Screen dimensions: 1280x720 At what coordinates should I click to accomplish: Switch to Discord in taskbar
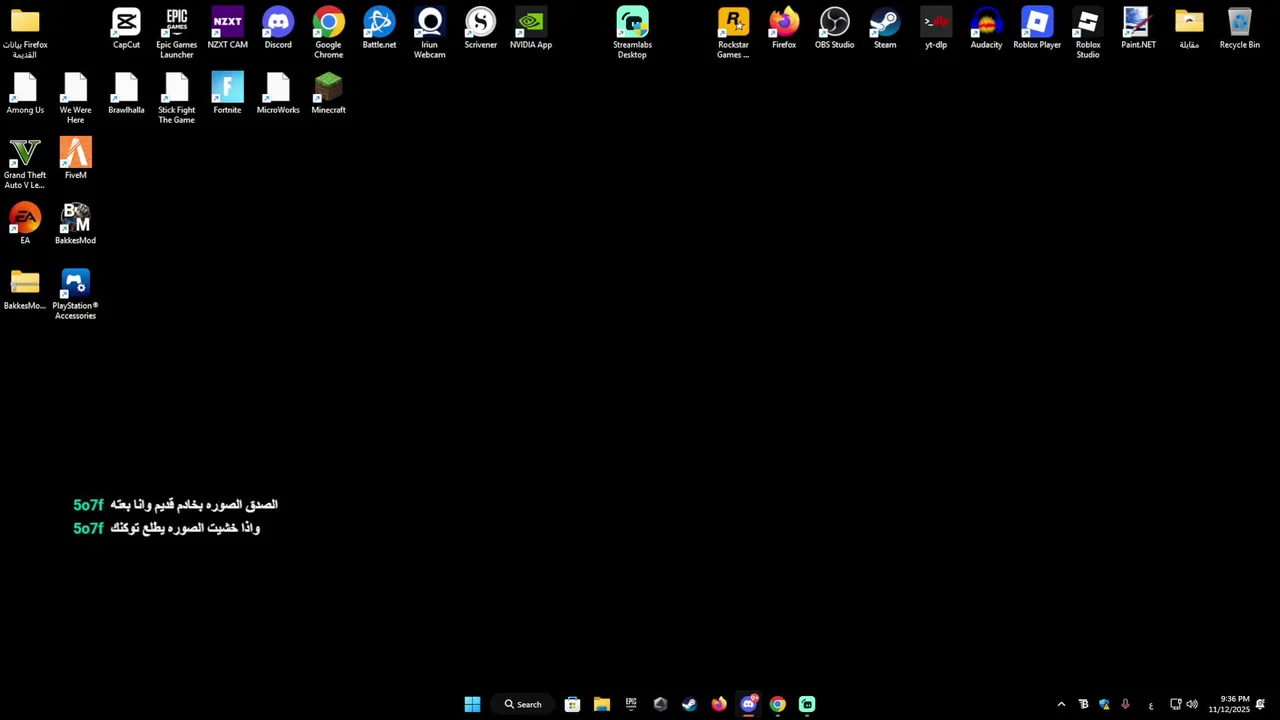pyautogui.click(x=748, y=704)
